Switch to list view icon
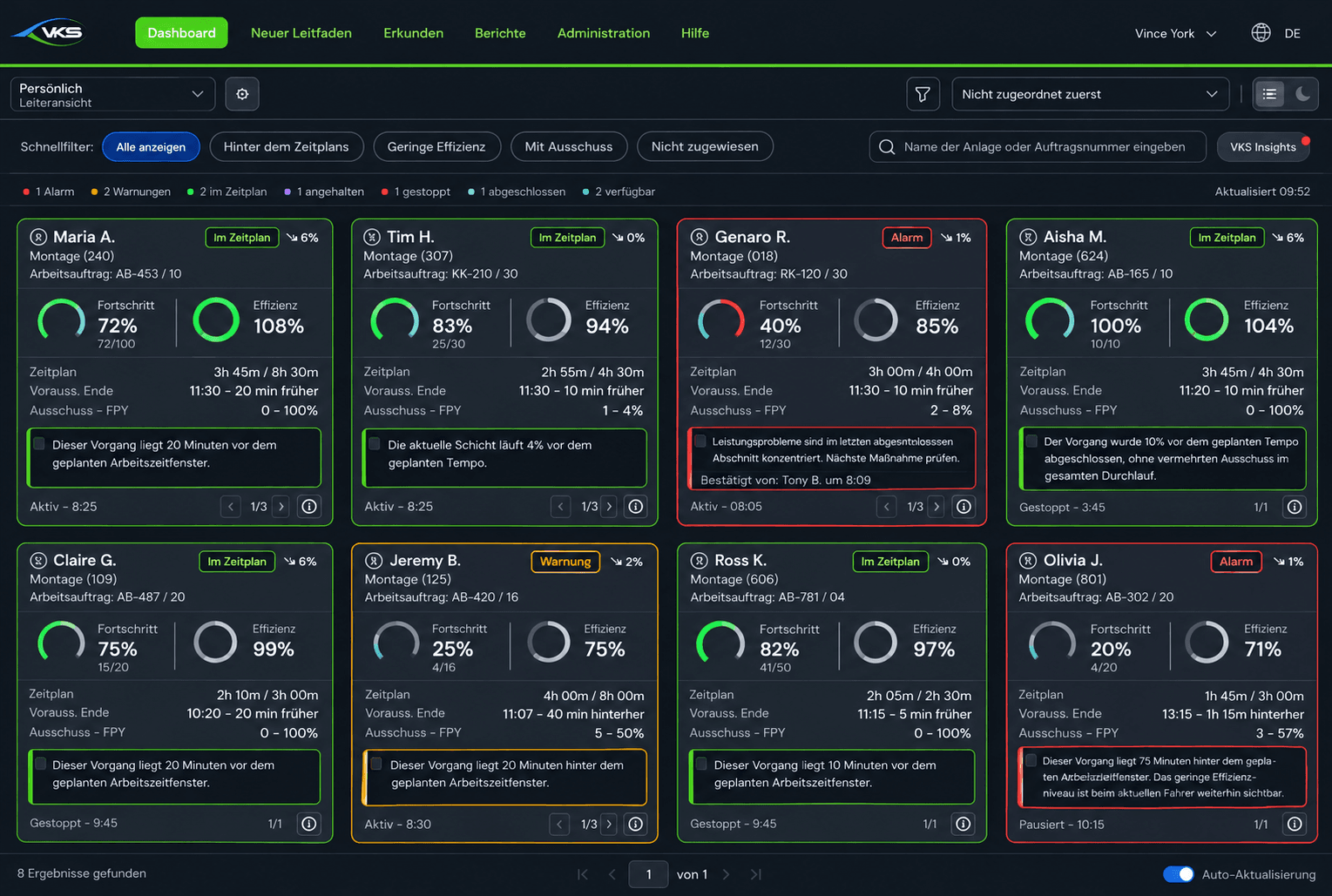 pos(1269,94)
